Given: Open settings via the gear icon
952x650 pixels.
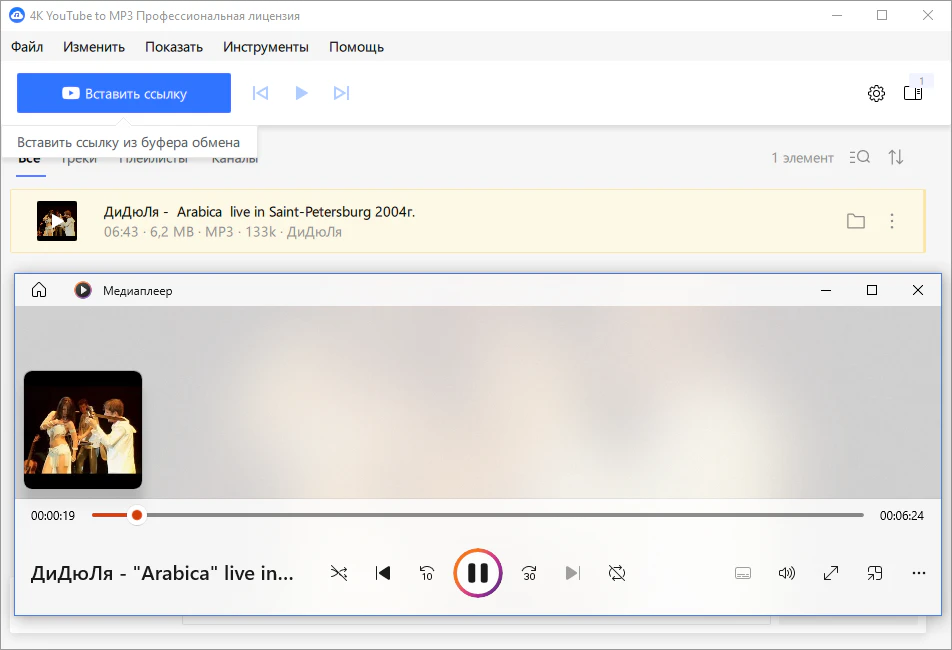Looking at the screenshot, I should [876, 93].
